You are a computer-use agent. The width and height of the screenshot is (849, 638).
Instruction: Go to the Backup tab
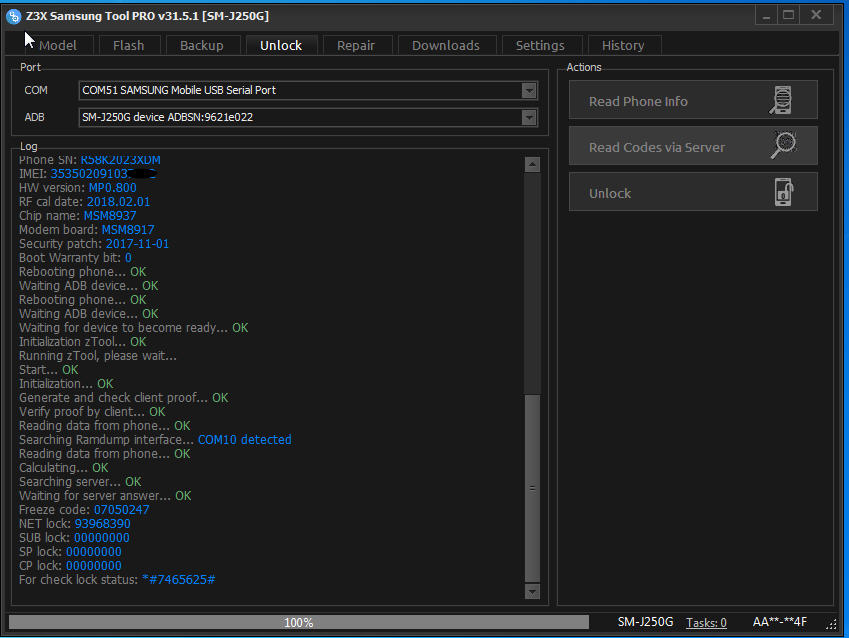pyautogui.click(x=201, y=45)
